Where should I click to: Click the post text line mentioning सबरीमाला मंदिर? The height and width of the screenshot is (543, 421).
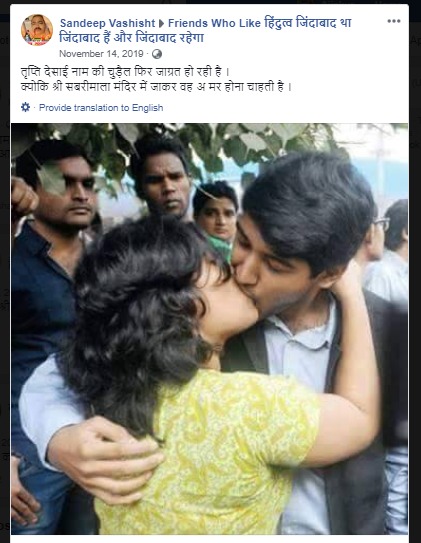(156, 87)
